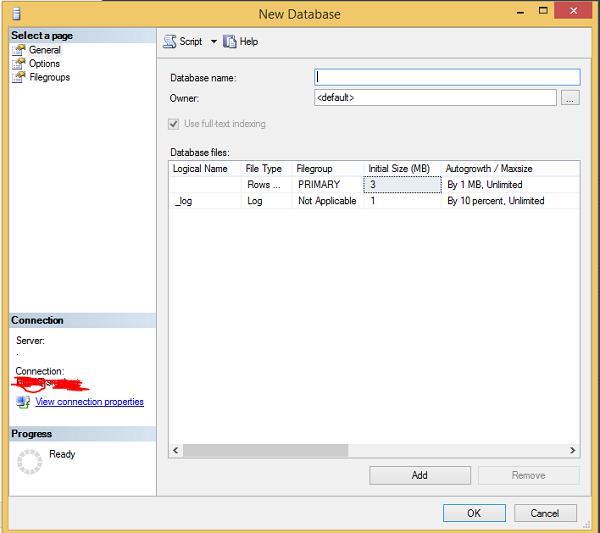Select the PRIMARY filegroup cell

328,184
